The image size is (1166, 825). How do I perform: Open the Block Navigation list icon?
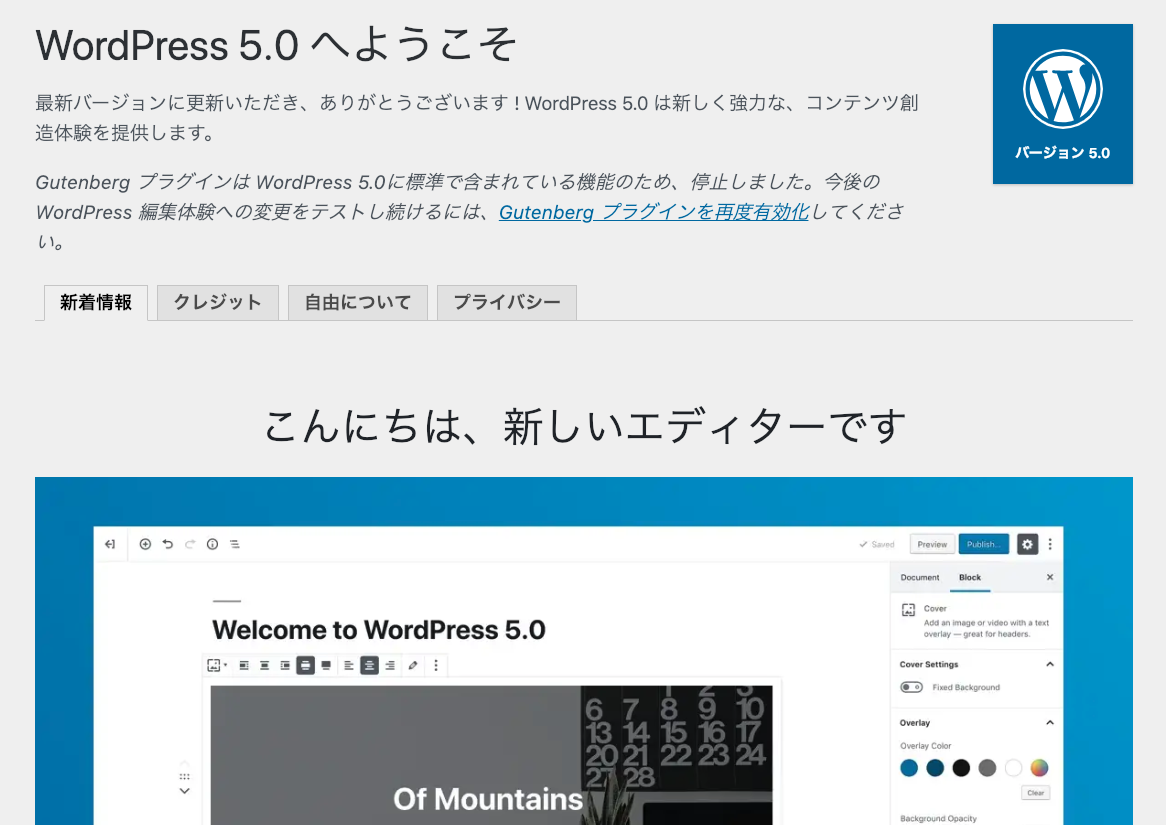tap(234, 544)
